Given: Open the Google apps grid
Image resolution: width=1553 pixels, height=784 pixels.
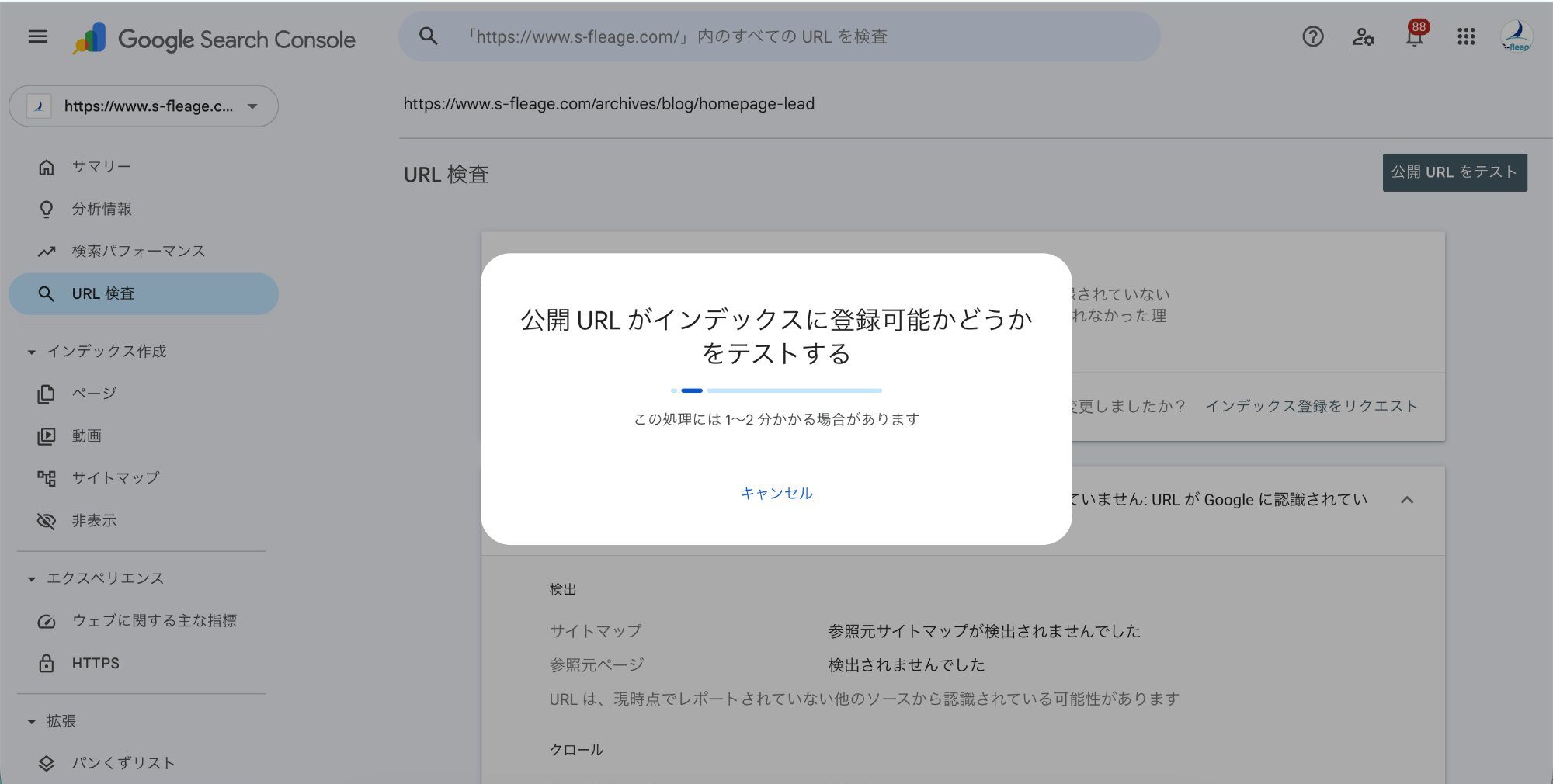Looking at the screenshot, I should [1466, 36].
